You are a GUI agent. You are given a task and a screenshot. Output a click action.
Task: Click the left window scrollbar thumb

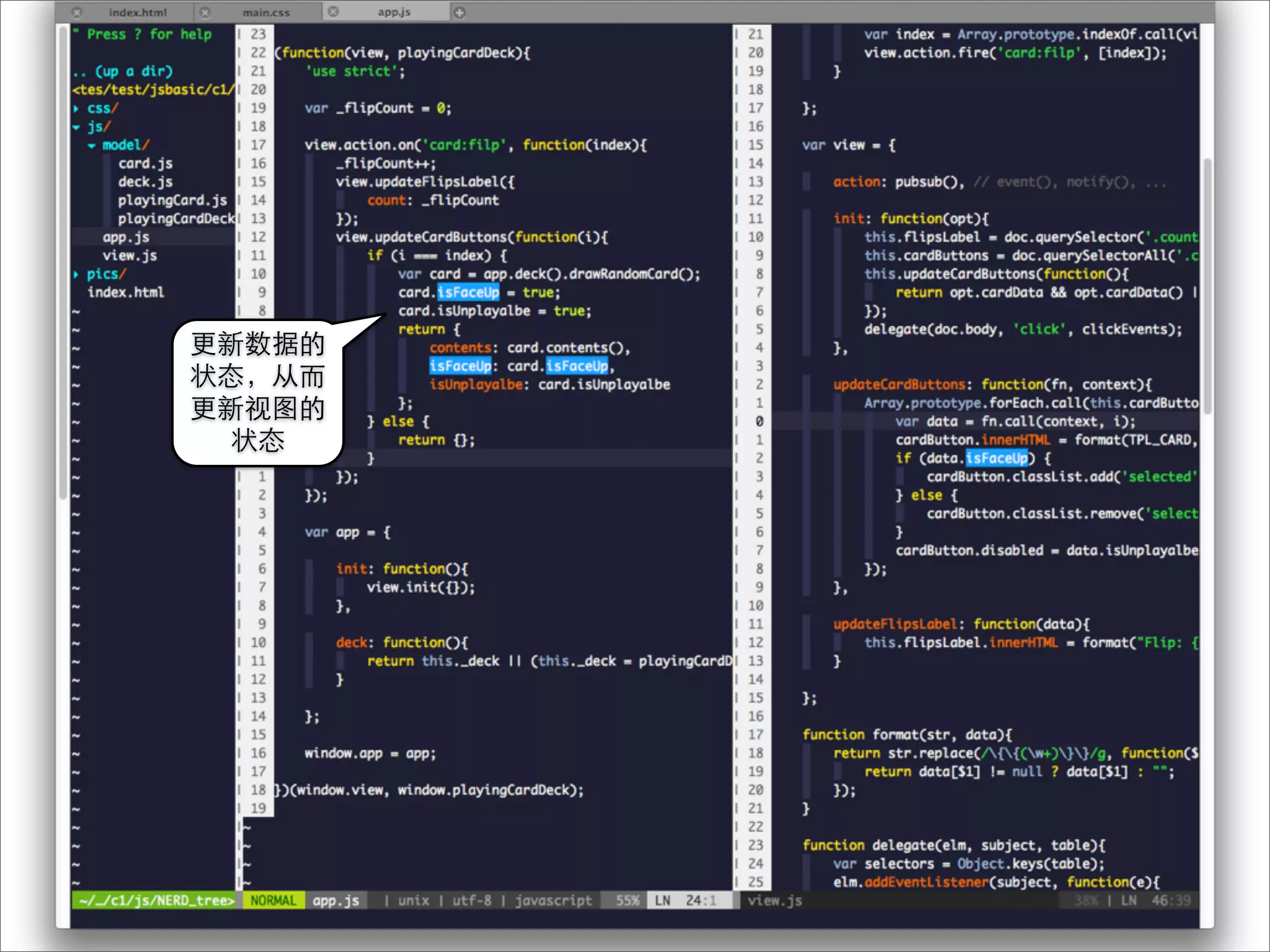63,263
